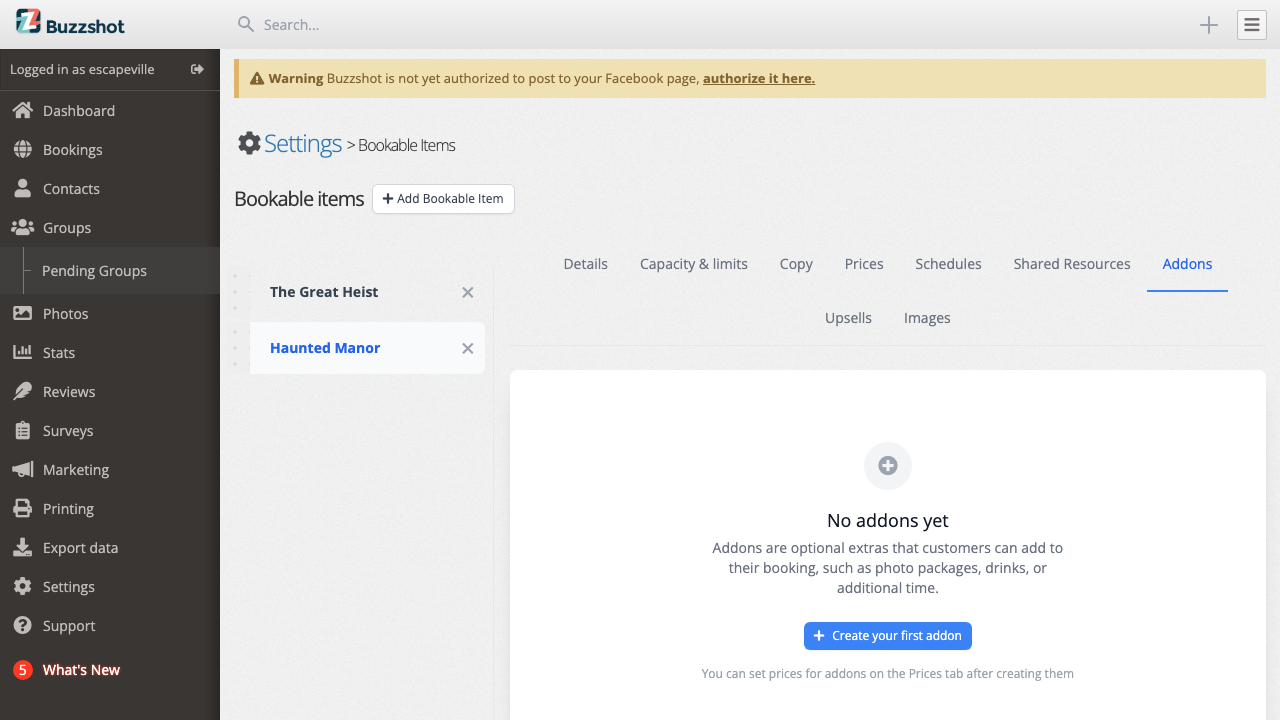Open Bookings in sidebar
Screen dimensions: 1280x720
pyautogui.click(x=73, y=150)
